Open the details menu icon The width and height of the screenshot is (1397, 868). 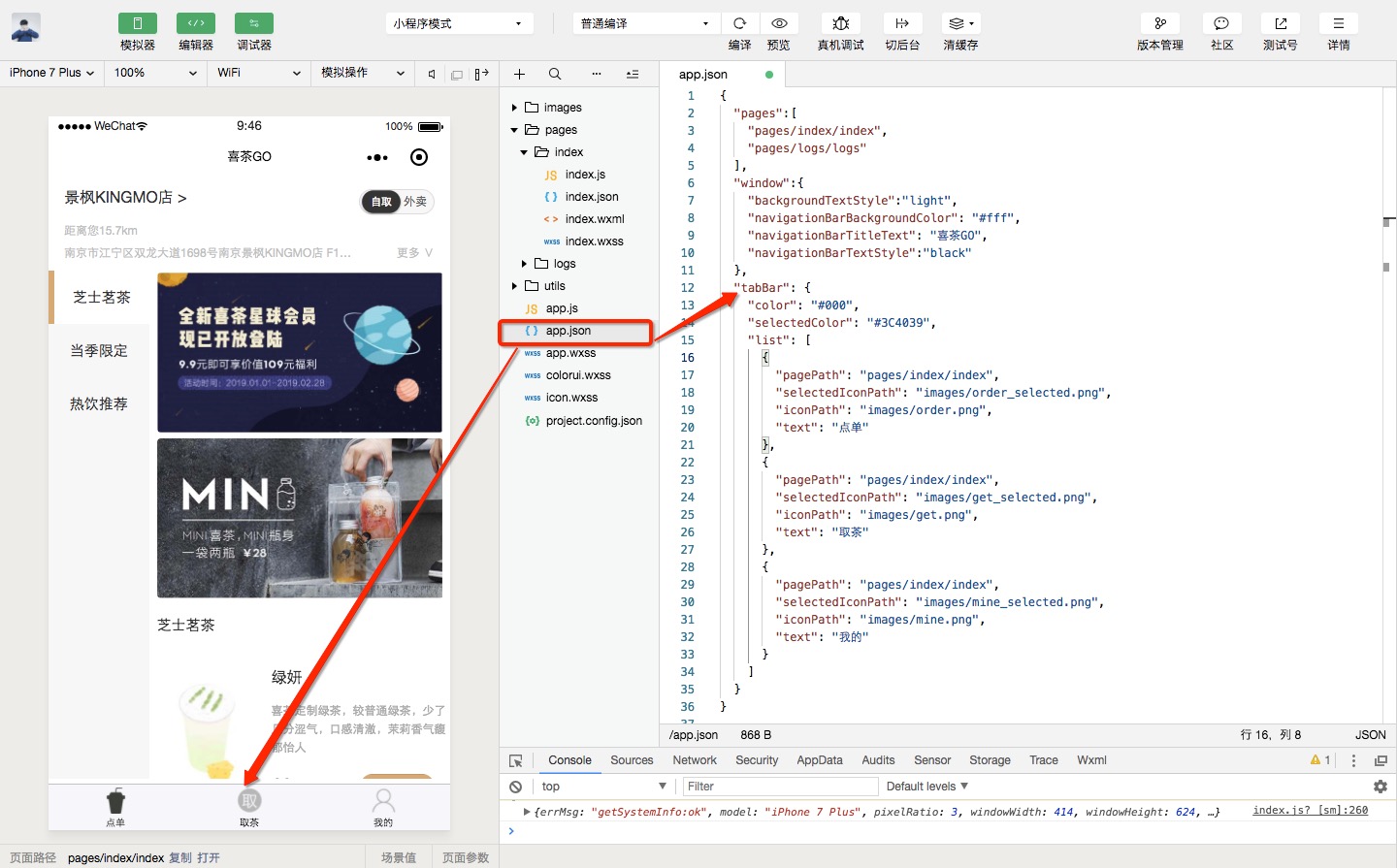coord(1339,23)
